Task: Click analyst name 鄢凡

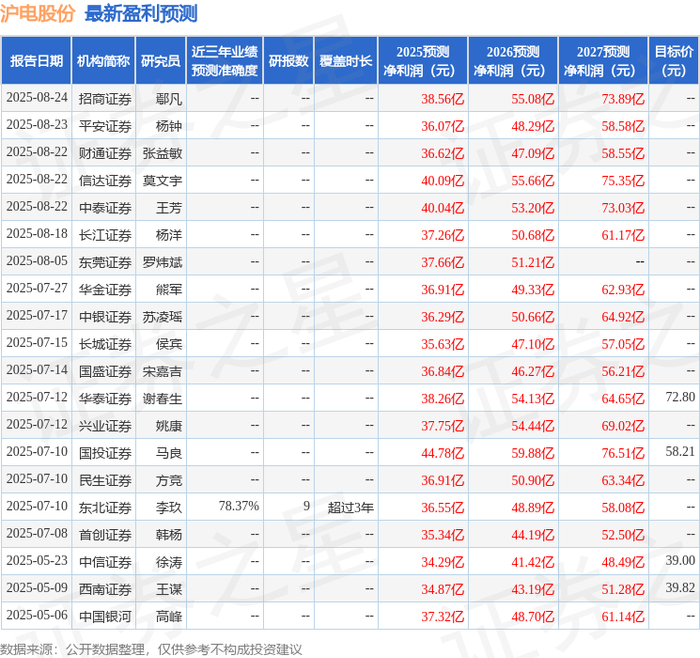Action: pos(169,98)
